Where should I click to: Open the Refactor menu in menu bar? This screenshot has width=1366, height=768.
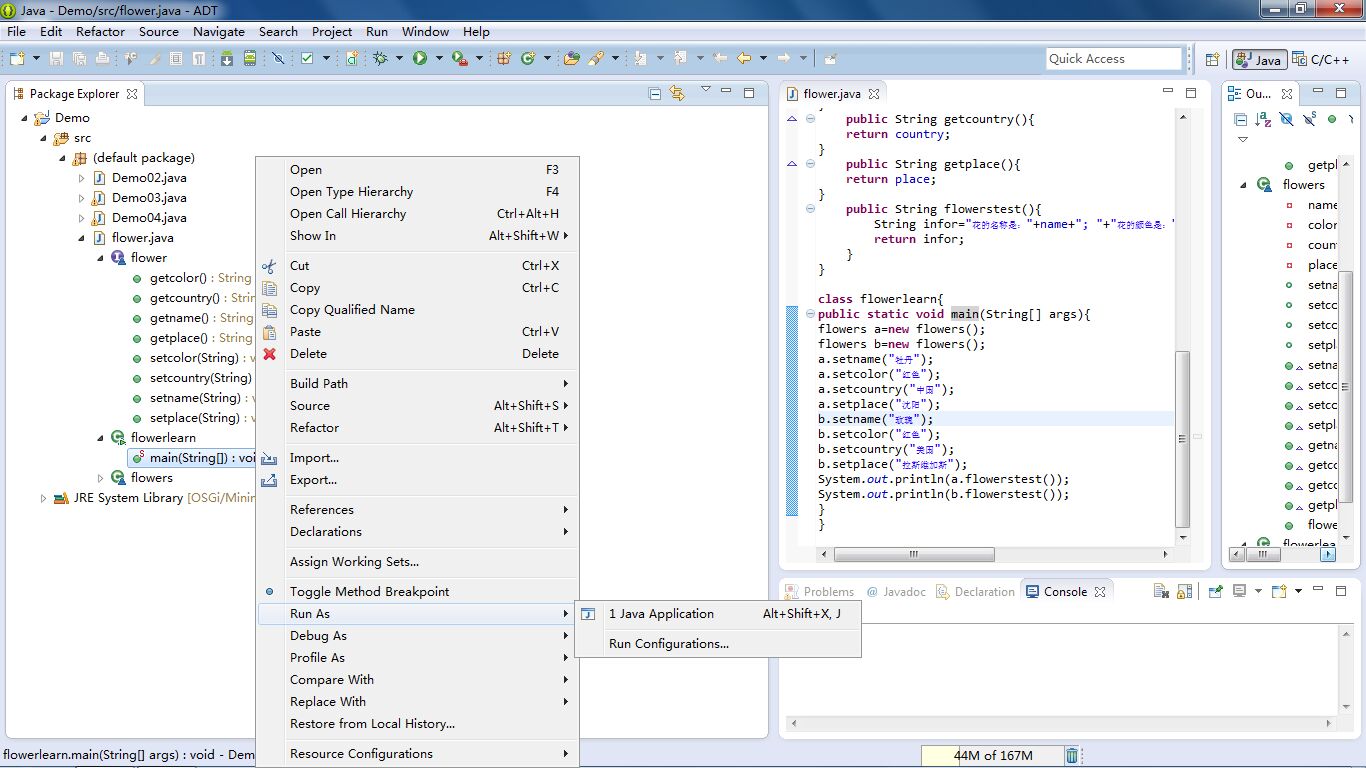101,31
